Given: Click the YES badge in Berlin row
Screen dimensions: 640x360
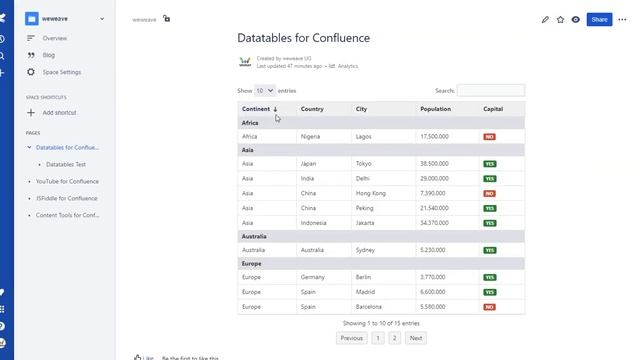Looking at the screenshot, I should coord(490,277).
